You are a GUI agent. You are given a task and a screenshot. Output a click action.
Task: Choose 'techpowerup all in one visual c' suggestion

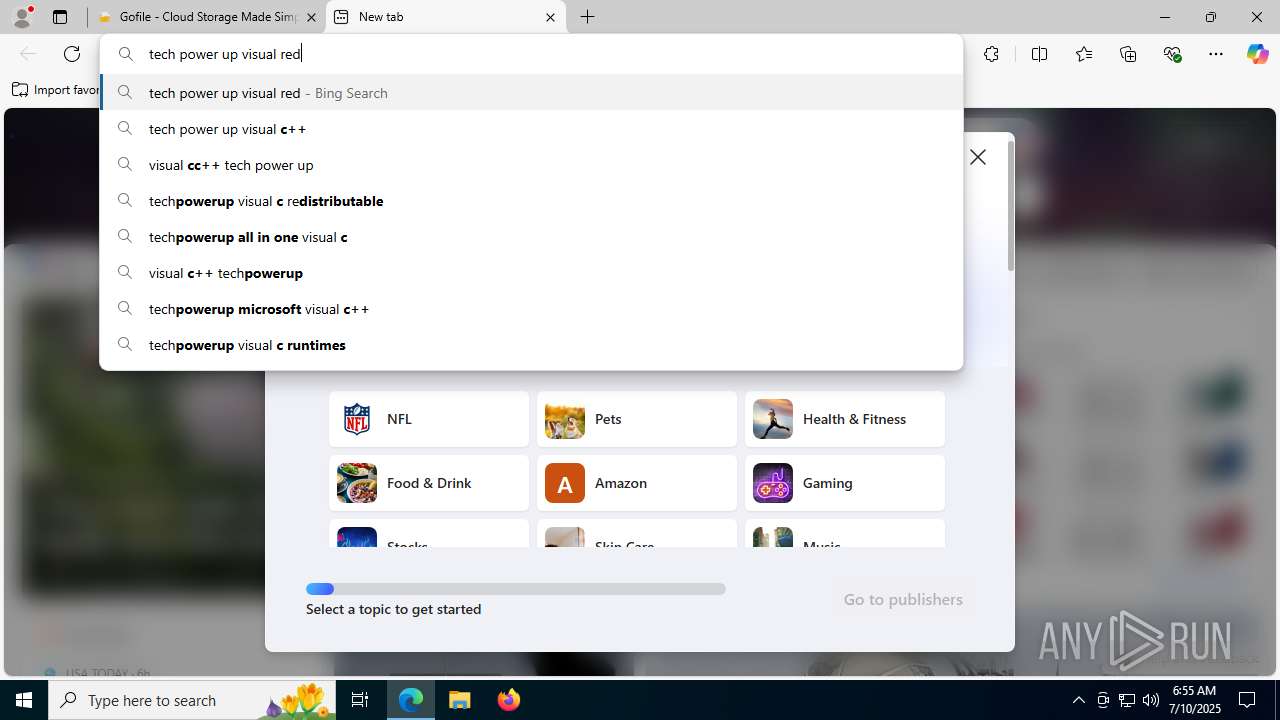pyautogui.click(x=531, y=237)
